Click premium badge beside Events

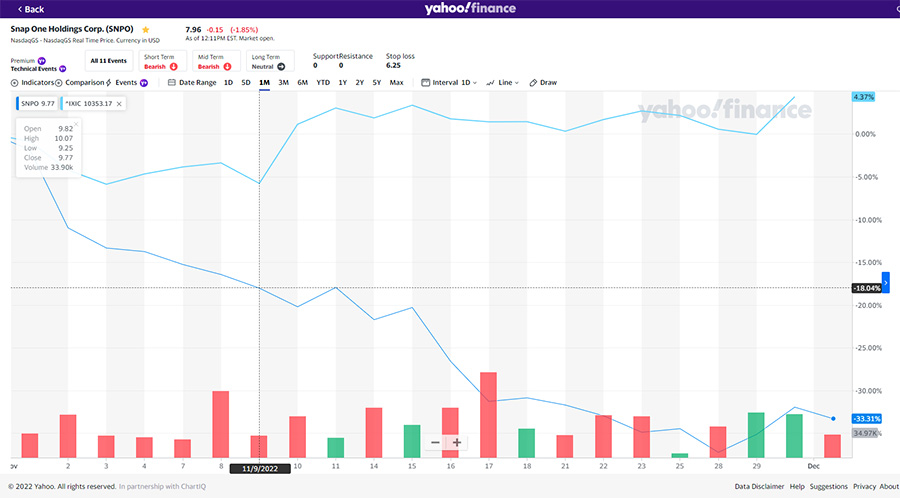coord(144,83)
